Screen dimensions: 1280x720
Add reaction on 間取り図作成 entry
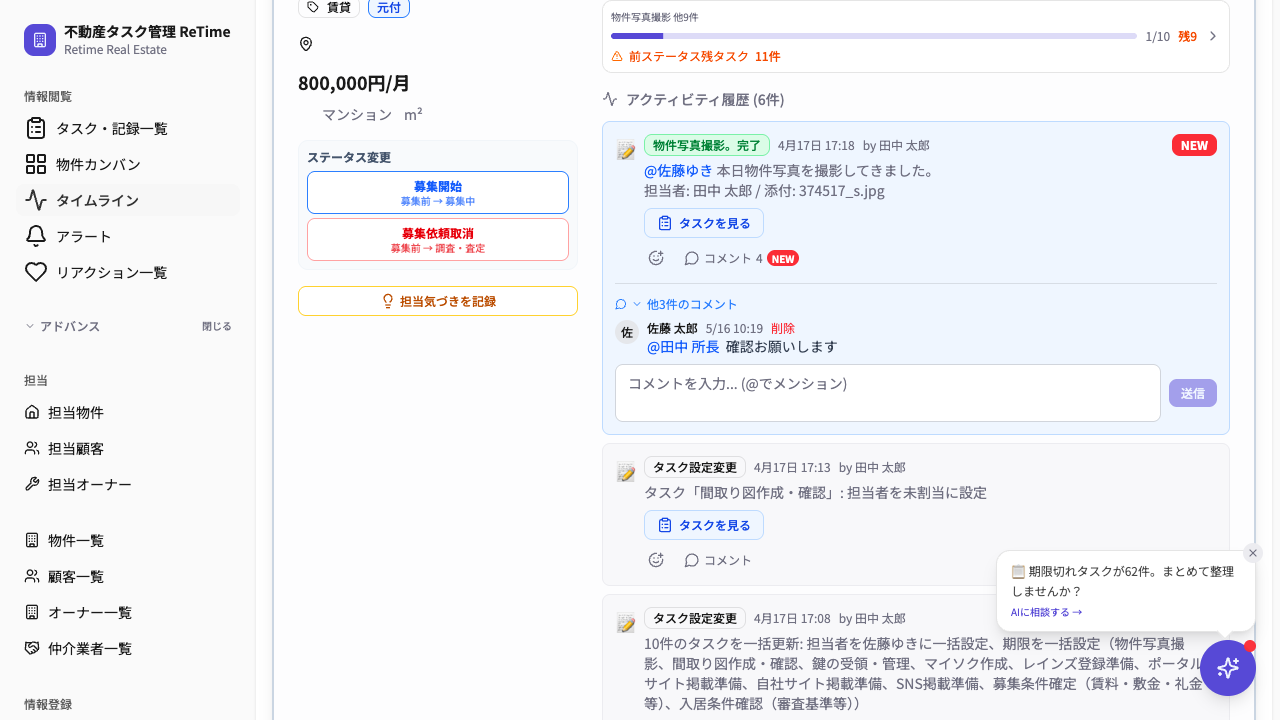(656, 560)
